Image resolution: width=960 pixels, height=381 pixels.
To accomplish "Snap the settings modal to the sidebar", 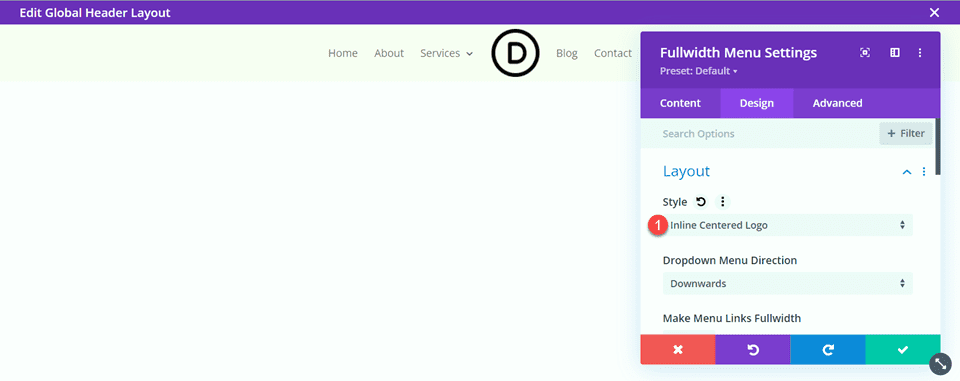I will (x=894, y=53).
